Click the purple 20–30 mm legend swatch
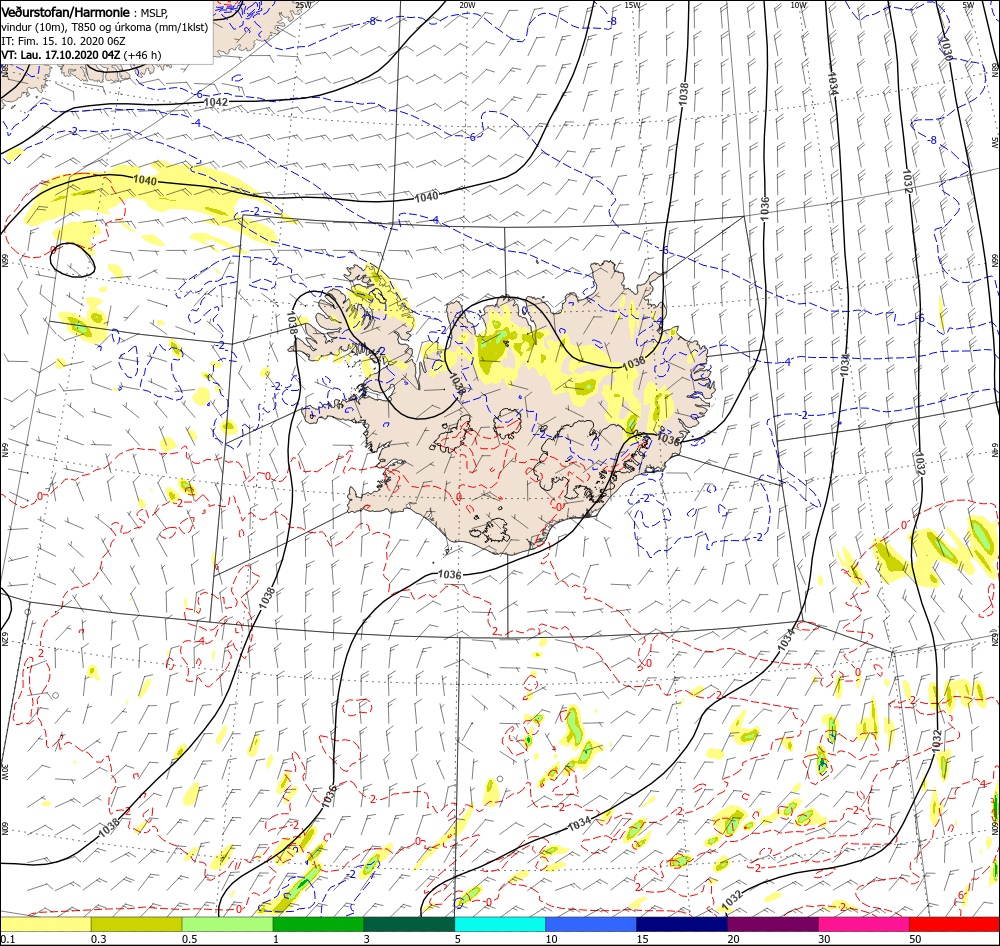Viewport: 1000px width, 946px height. (772, 924)
